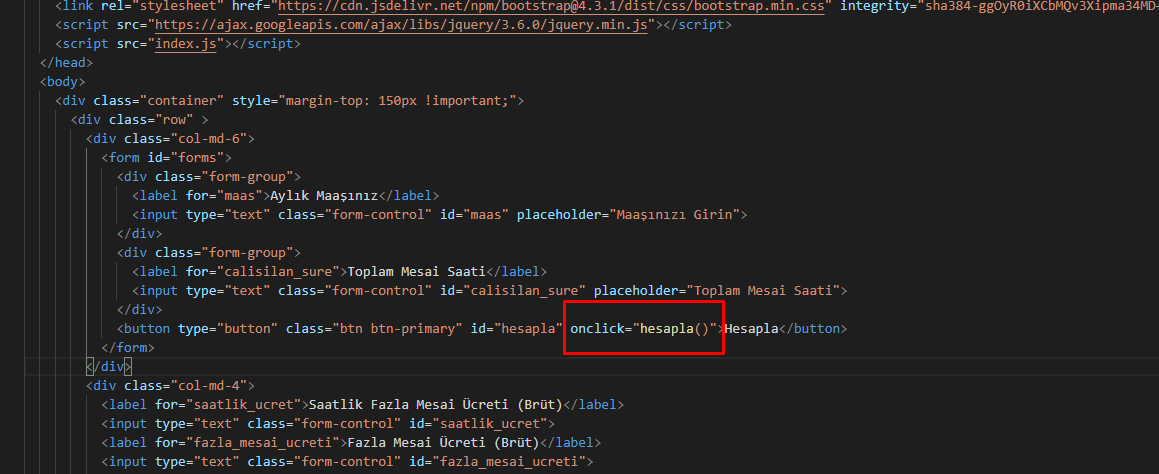
Task: Select the "container" class value
Action: (182, 101)
